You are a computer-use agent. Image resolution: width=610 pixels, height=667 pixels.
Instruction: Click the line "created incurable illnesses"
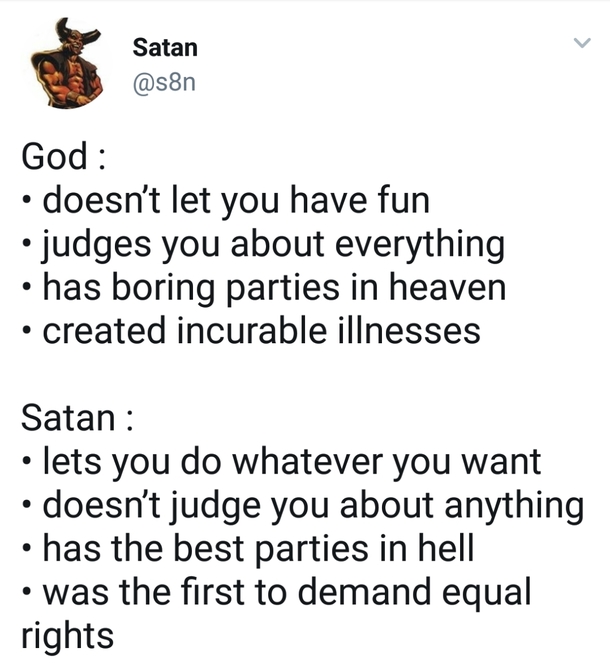262,331
